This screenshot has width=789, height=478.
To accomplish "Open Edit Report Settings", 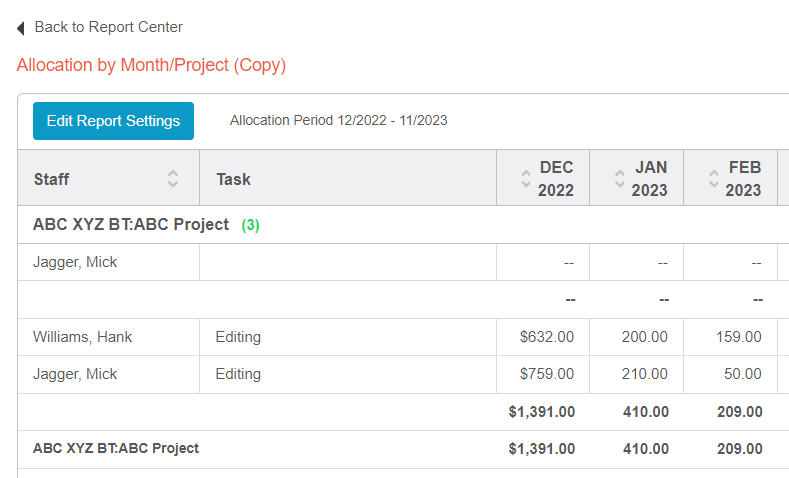I will point(113,121).
